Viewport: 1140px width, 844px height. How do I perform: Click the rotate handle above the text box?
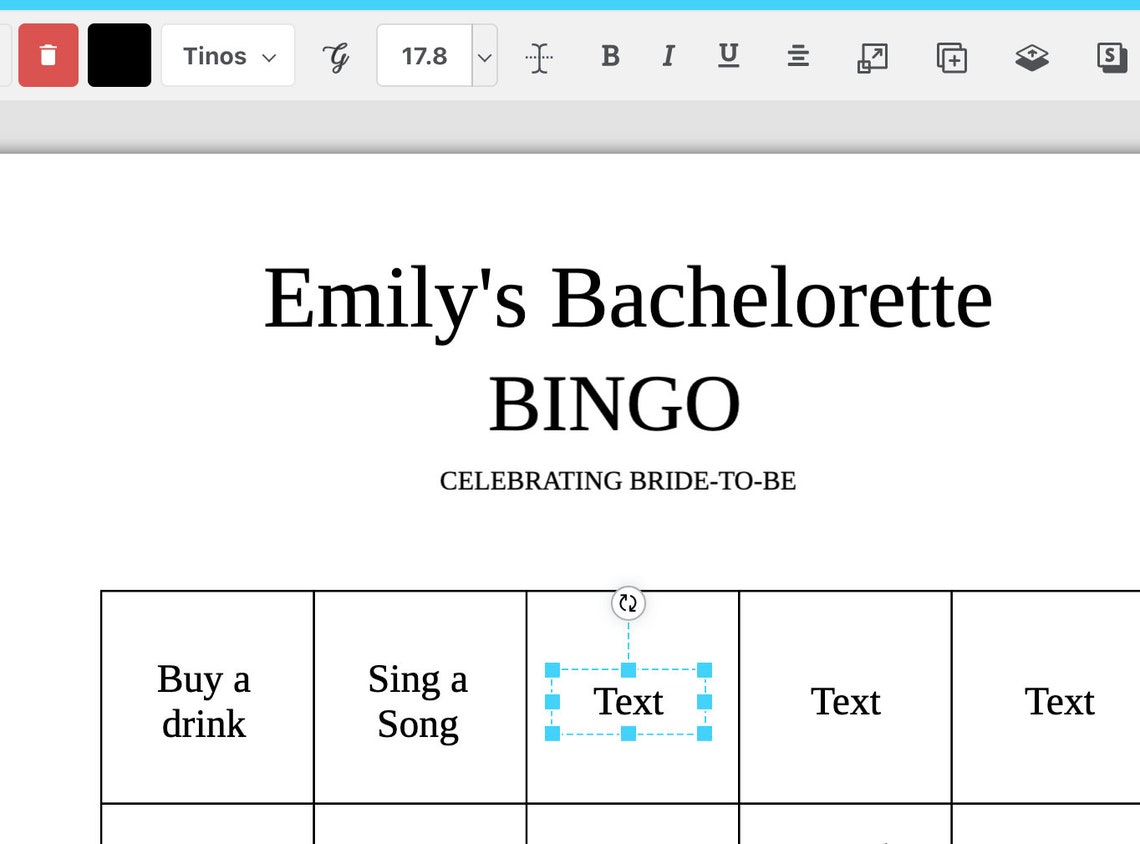[x=628, y=603]
